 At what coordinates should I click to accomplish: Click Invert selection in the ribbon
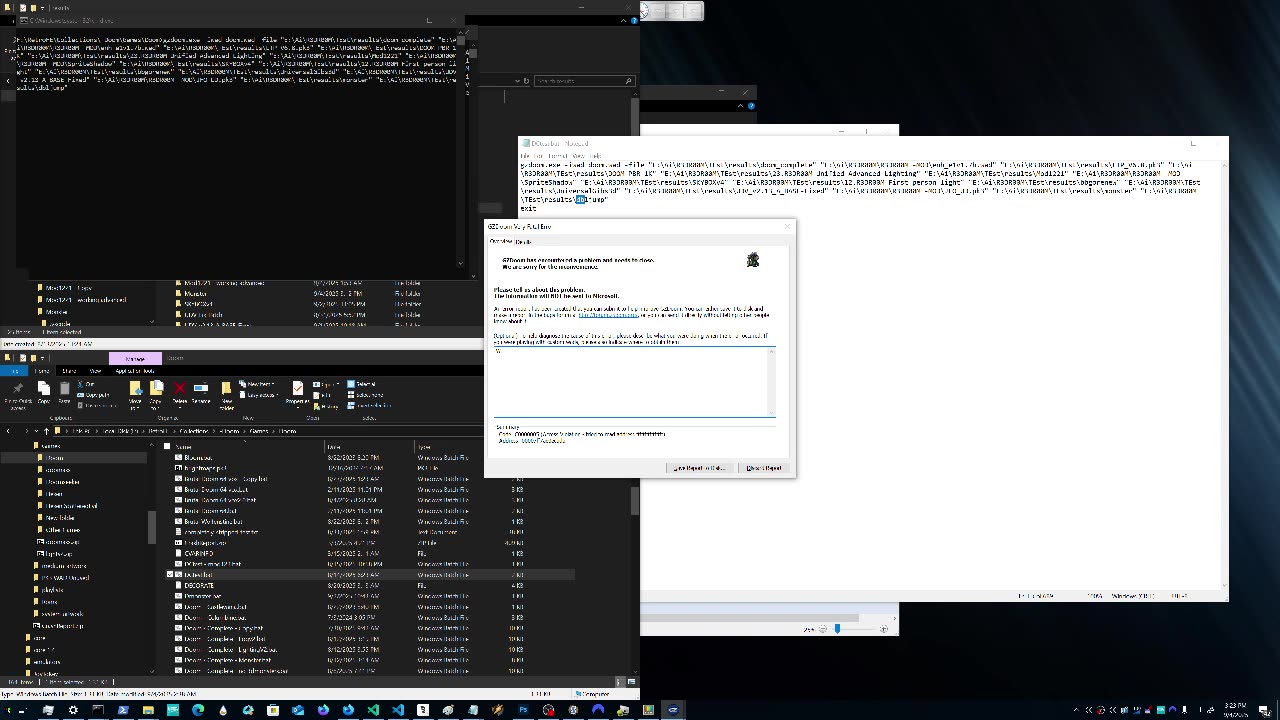[369, 406]
